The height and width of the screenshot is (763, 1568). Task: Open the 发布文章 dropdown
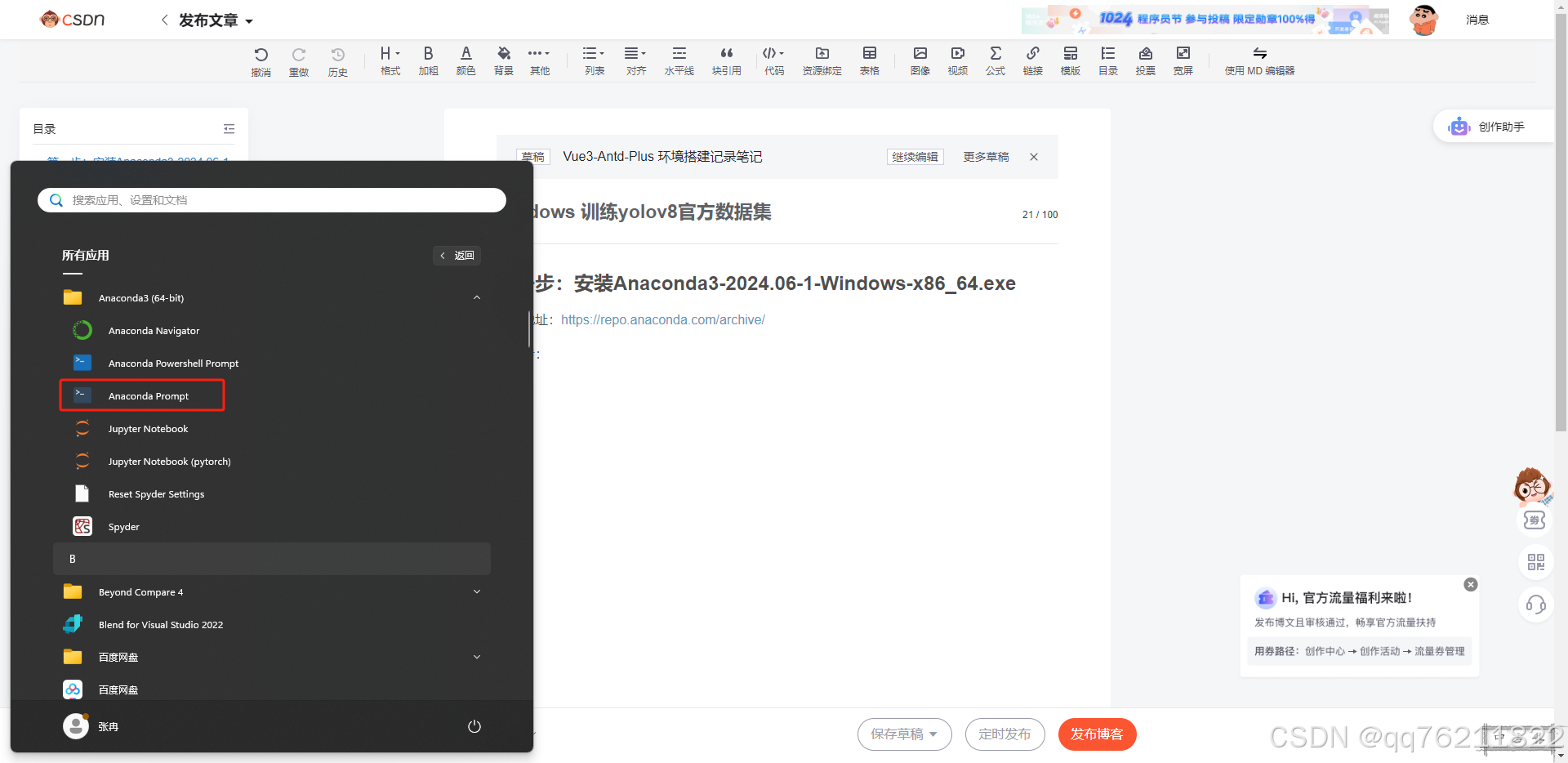click(216, 20)
